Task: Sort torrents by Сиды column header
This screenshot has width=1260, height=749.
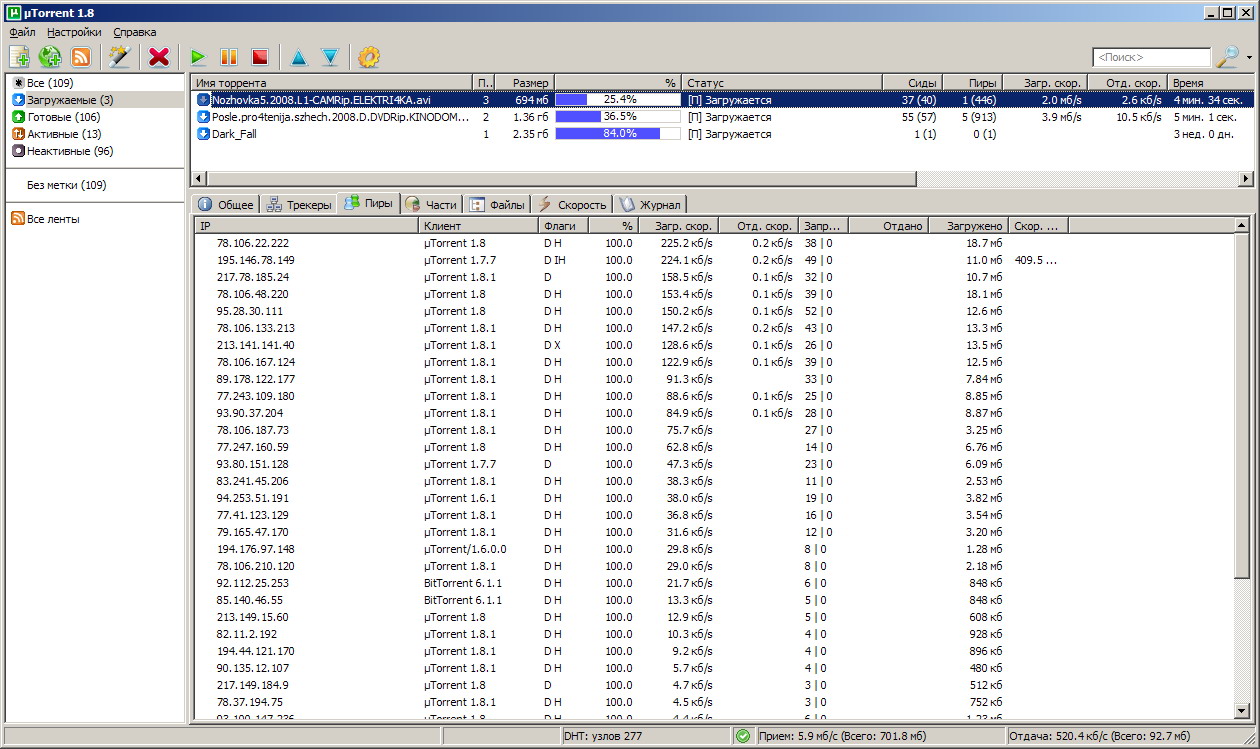Action: pyautogui.click(x=911, y=83)
